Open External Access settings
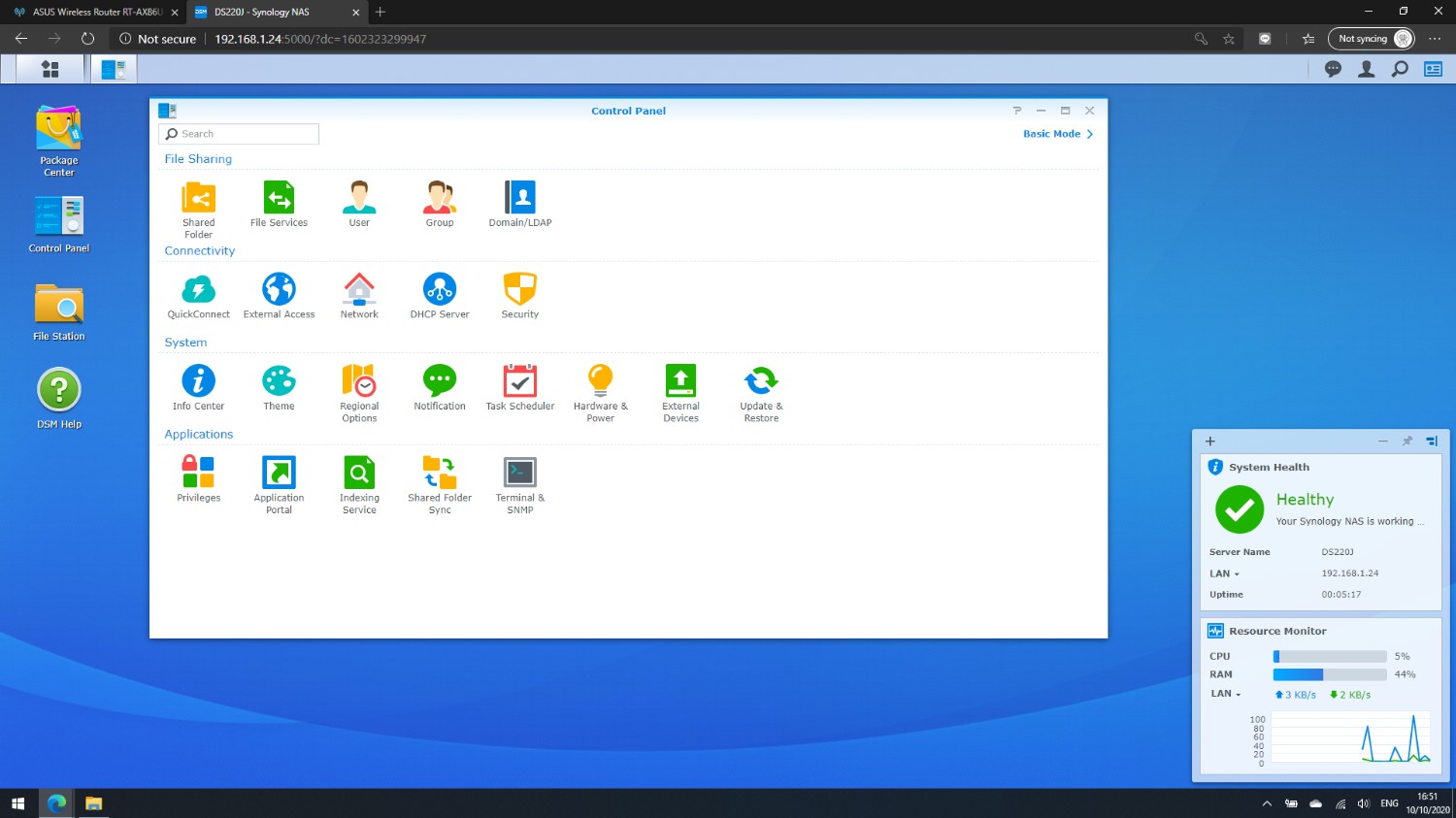This screenshot has height=818, width=1456. (x=279, y=296)
